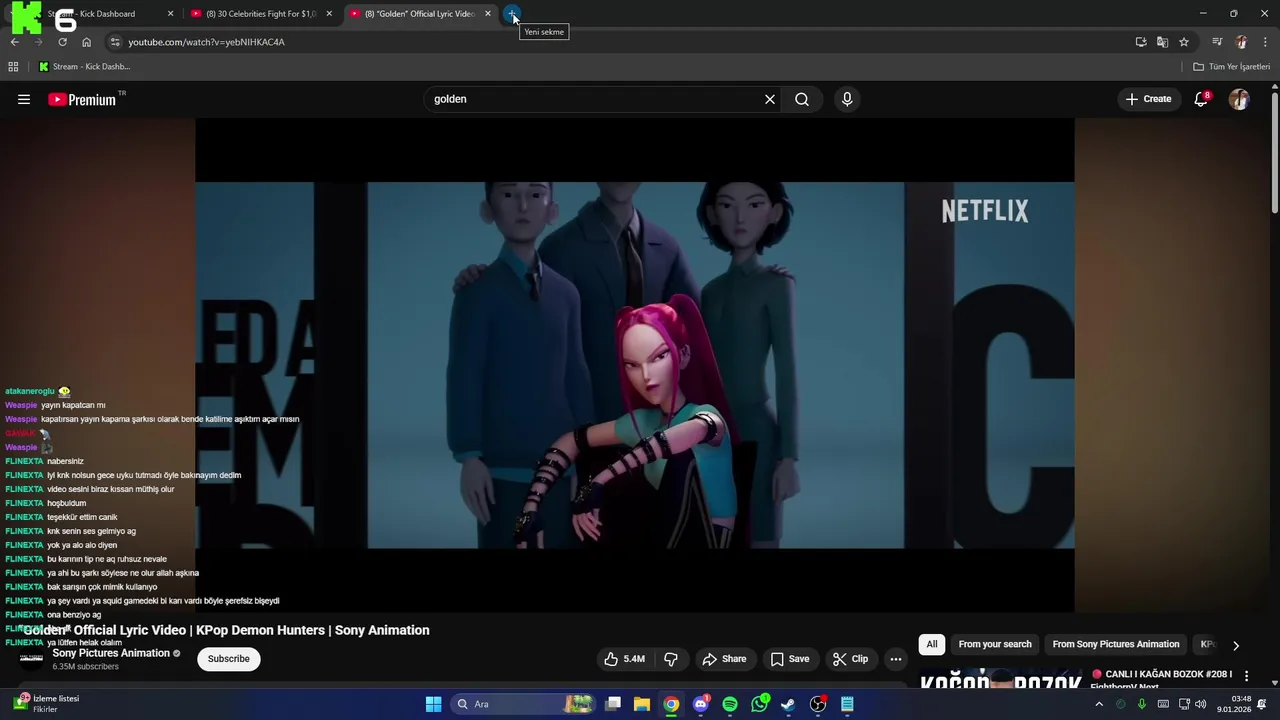Open Chrome apps grid in bookmarks bar
Screen dimensions: 1280x720
click(x=13, y=67)
